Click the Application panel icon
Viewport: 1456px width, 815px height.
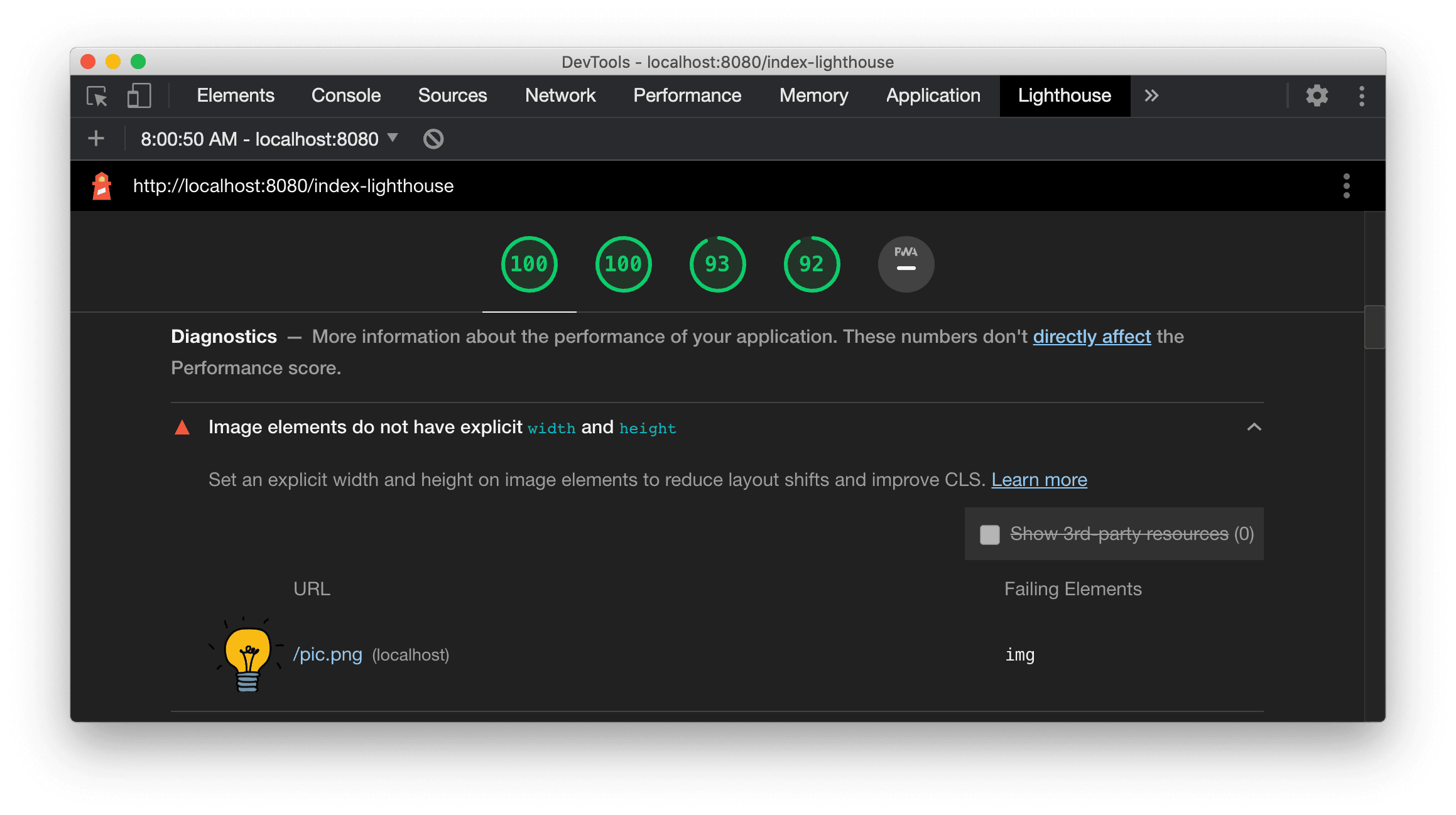[x=934, y=95]
